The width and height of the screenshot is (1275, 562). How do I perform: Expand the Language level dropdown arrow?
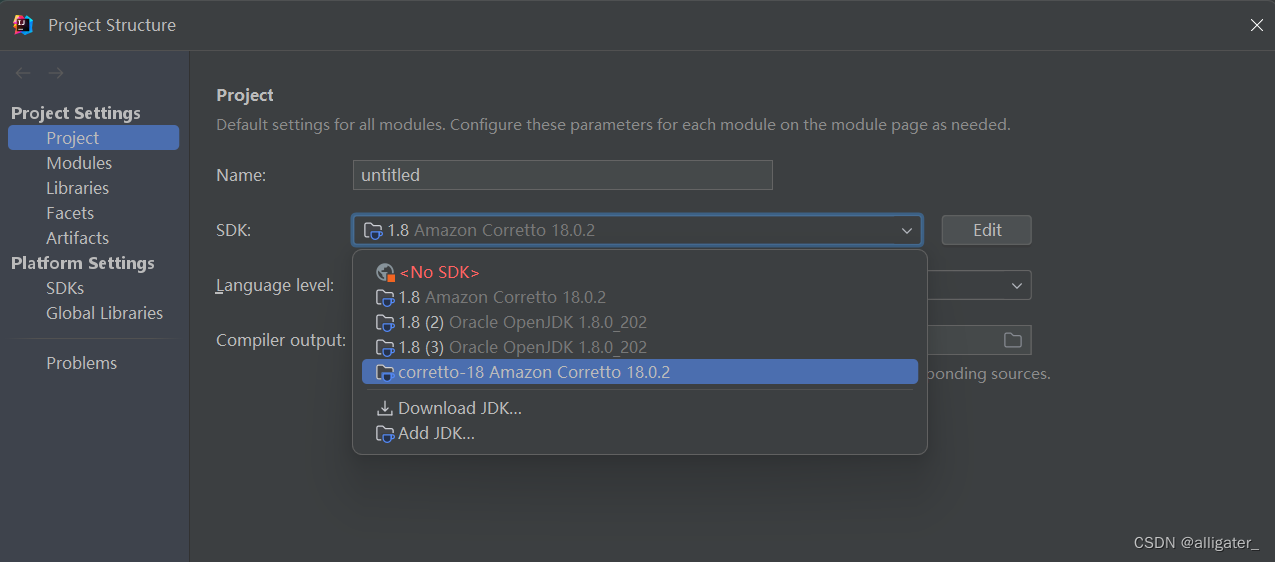(x=1017, y=285)
